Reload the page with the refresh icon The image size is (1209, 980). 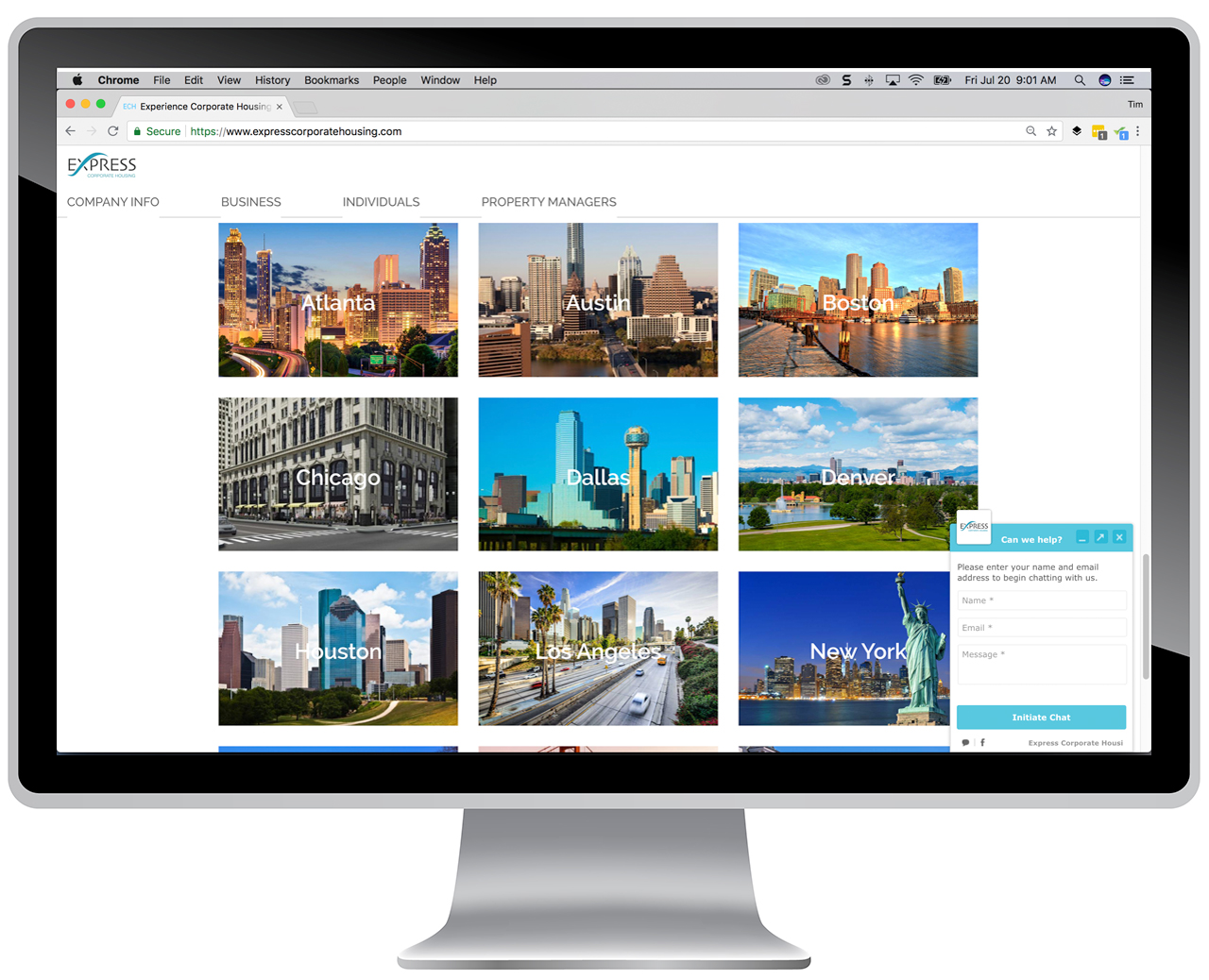coord(113,131)
